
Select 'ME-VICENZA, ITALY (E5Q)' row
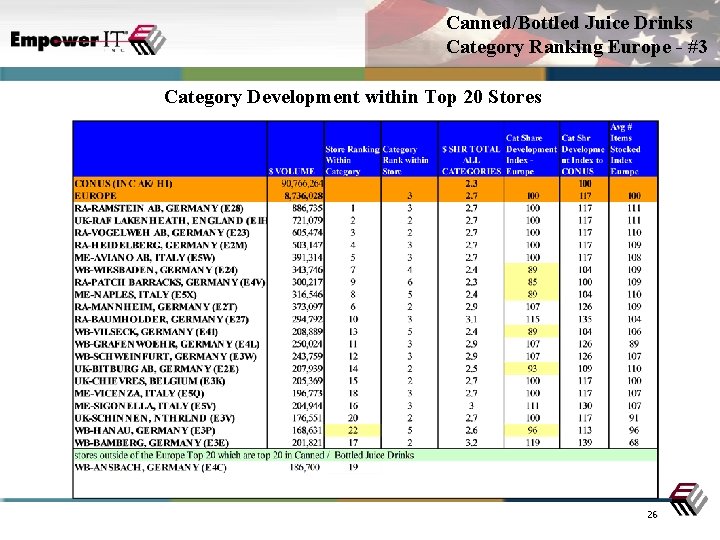365,394
